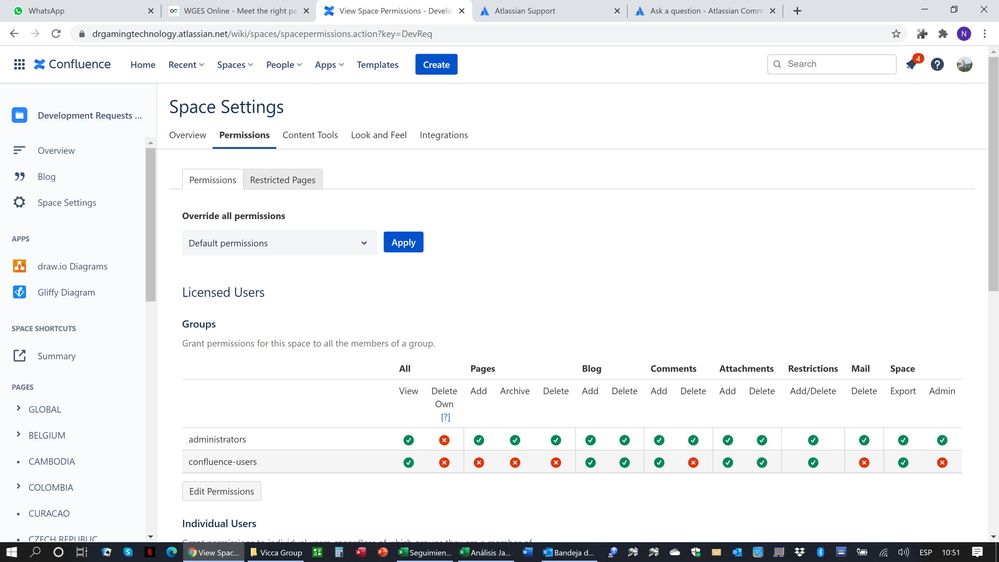Switch to the Content Tools tab
The width and height of the screenshot is (999, 562).
click(310, 135)
